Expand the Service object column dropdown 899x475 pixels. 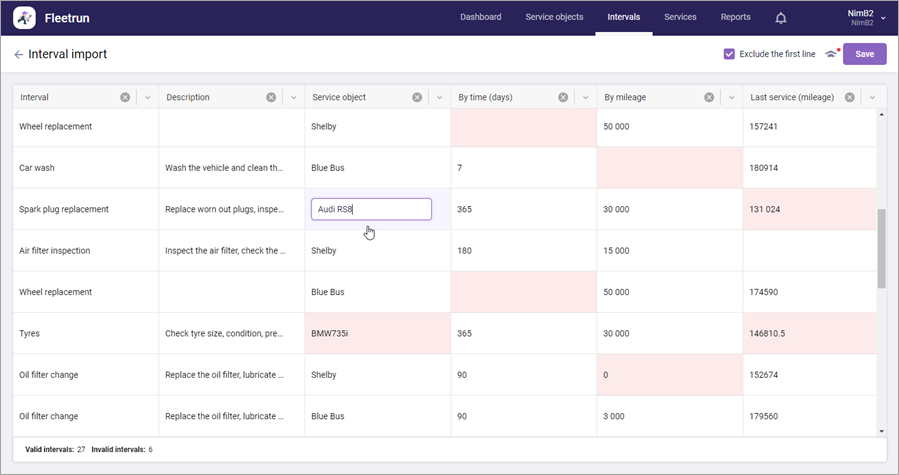439,98
